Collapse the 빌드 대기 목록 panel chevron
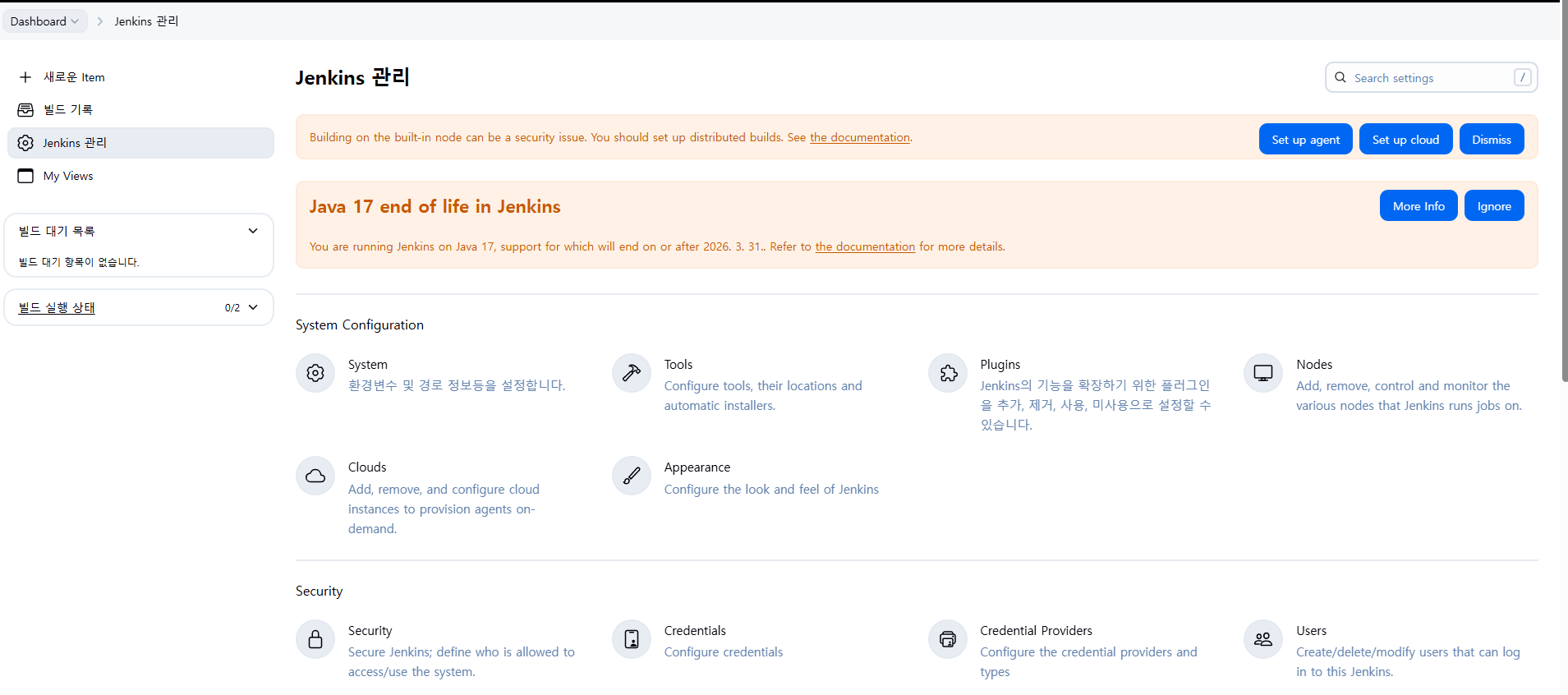 click(x=253, y=231)
